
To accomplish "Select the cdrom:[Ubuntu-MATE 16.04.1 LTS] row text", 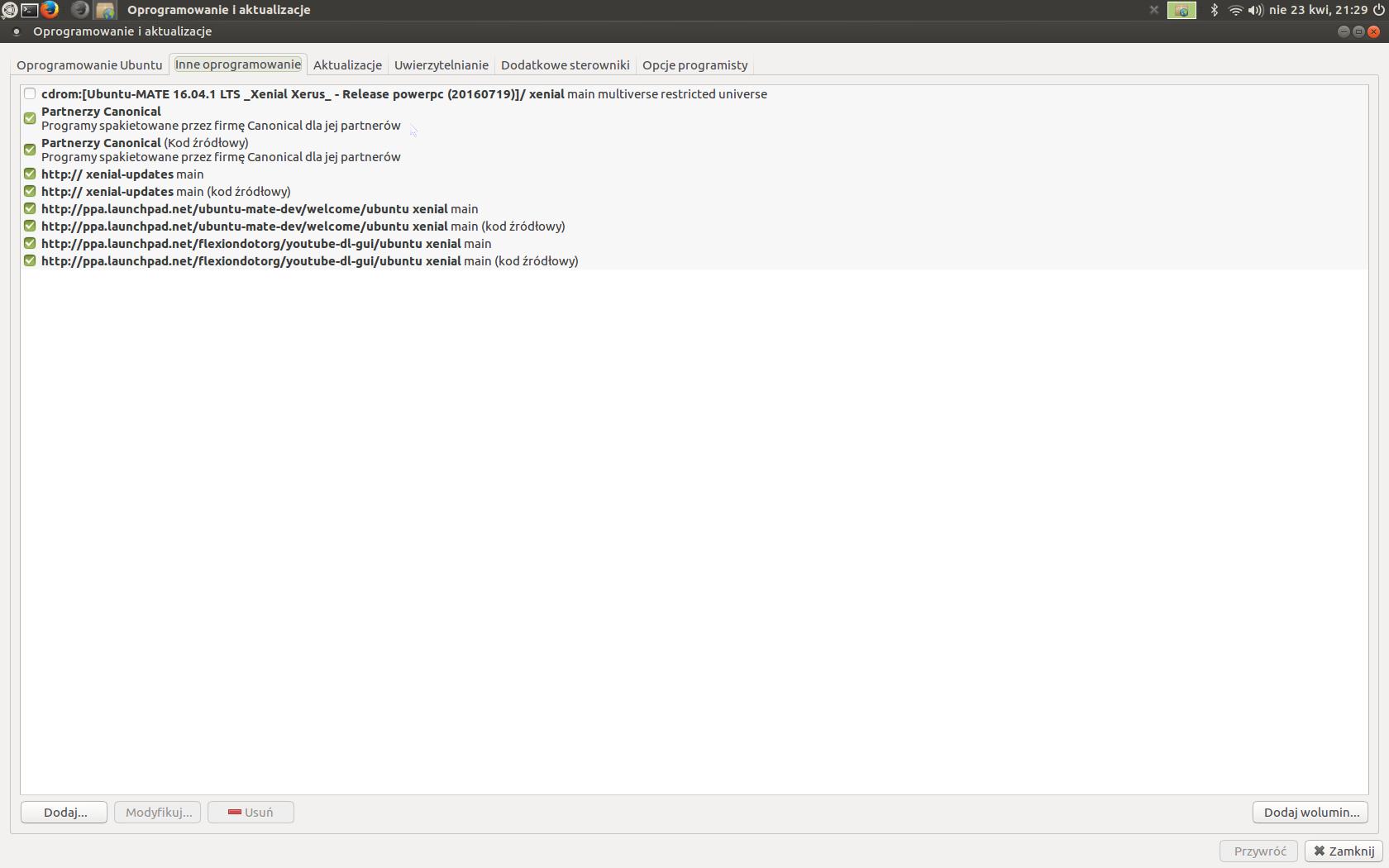I will pyautogui.click(x=404, y=94).
